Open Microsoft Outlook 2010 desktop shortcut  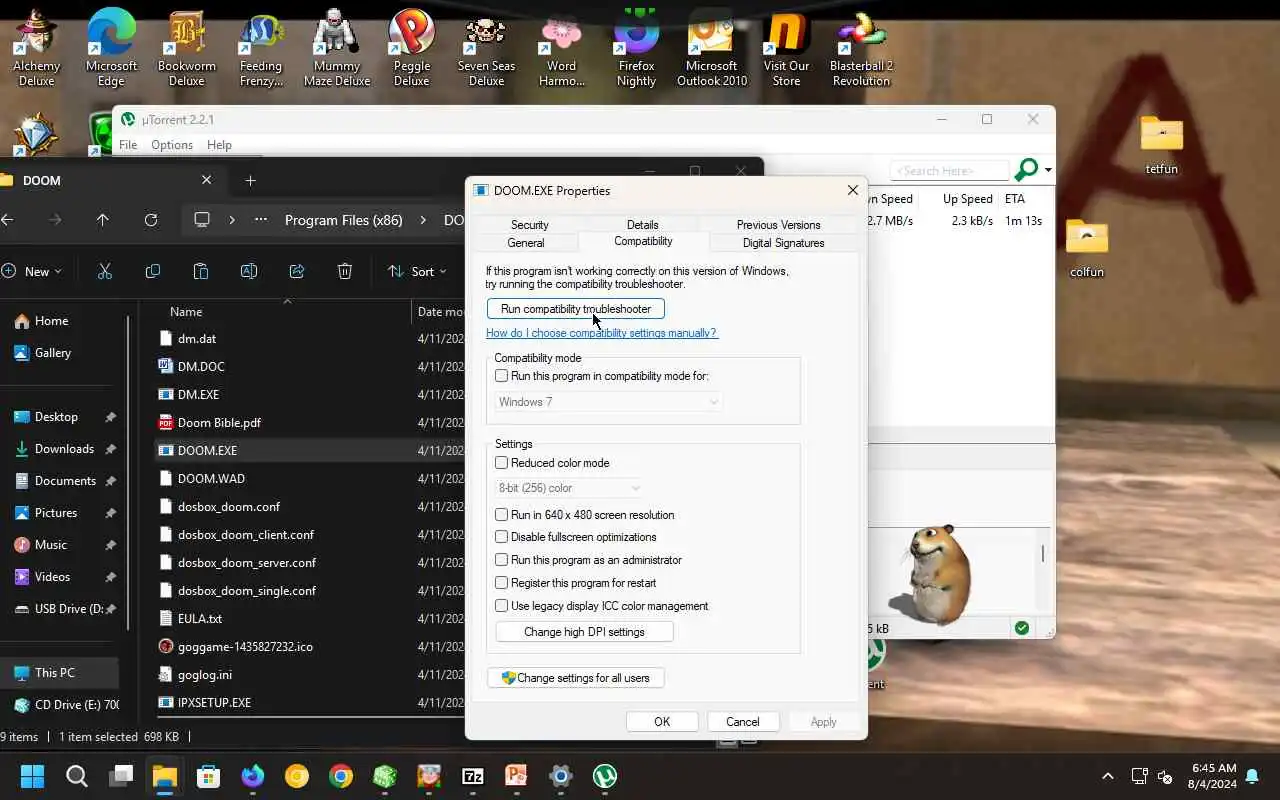[712, 48]
